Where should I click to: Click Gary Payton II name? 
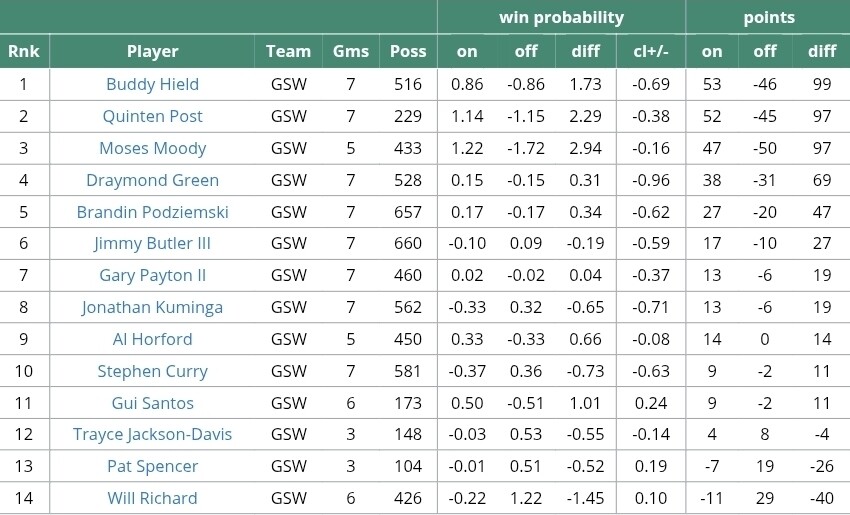pyautogui.click(x=152, y=275)
